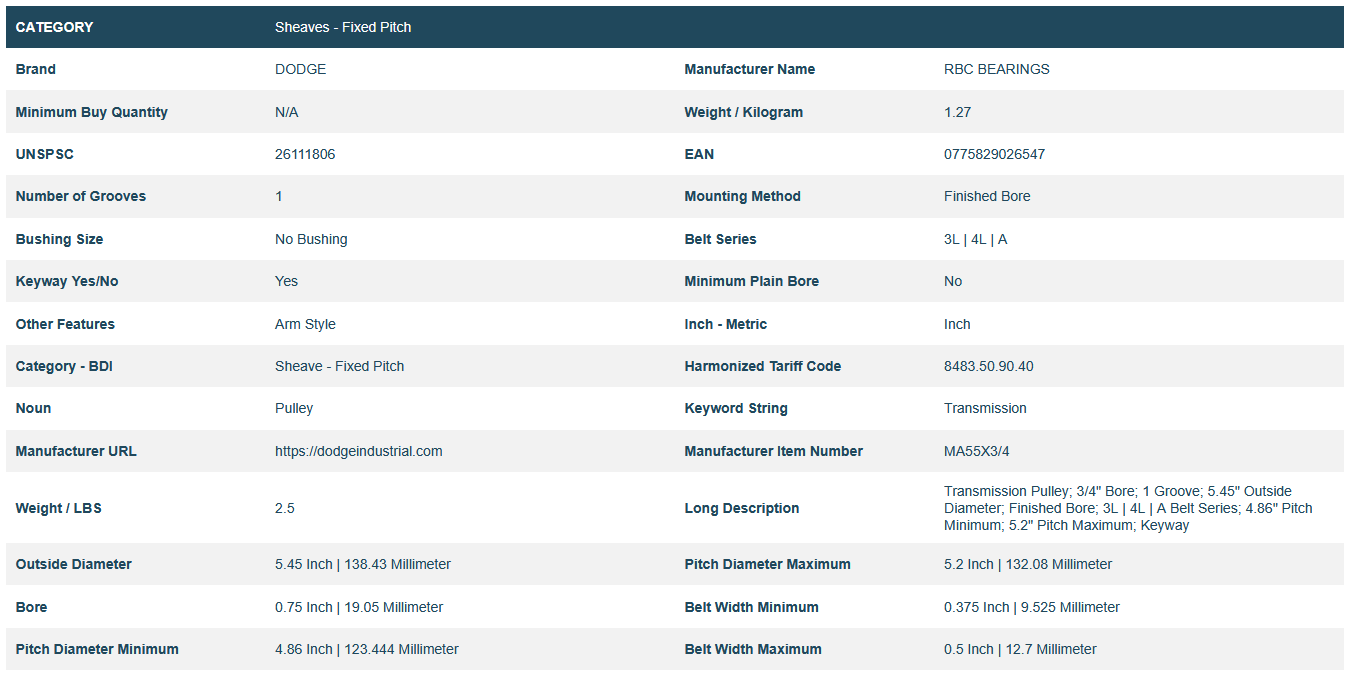Select the Weight / Kilogram value 1.27

tap(957, 112)
